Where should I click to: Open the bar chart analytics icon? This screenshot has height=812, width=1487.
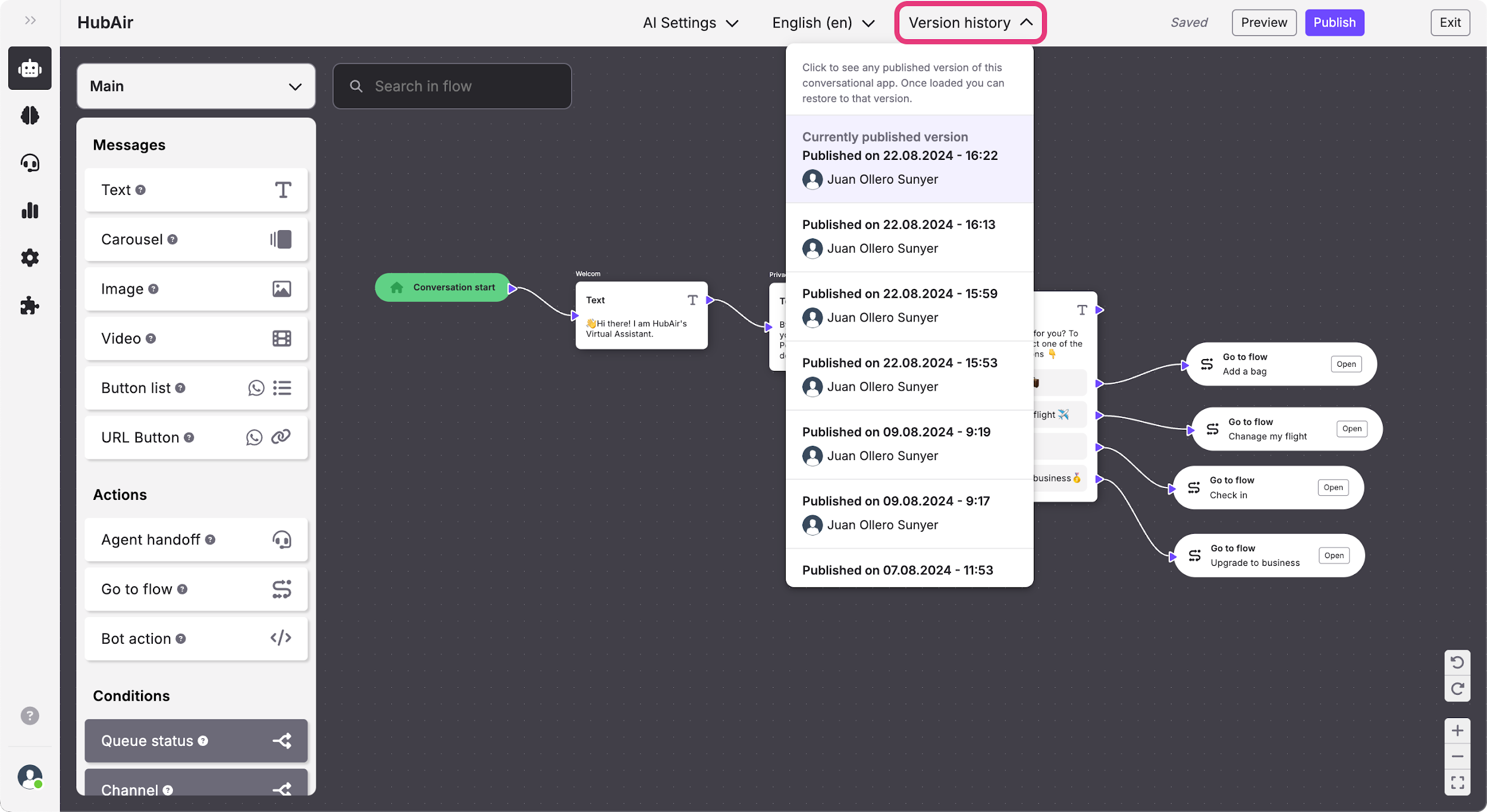click(x=30, y=210)
